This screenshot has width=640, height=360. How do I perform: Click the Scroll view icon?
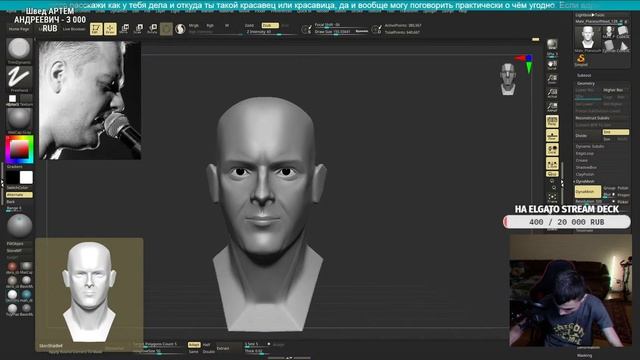tap(552, 65)
